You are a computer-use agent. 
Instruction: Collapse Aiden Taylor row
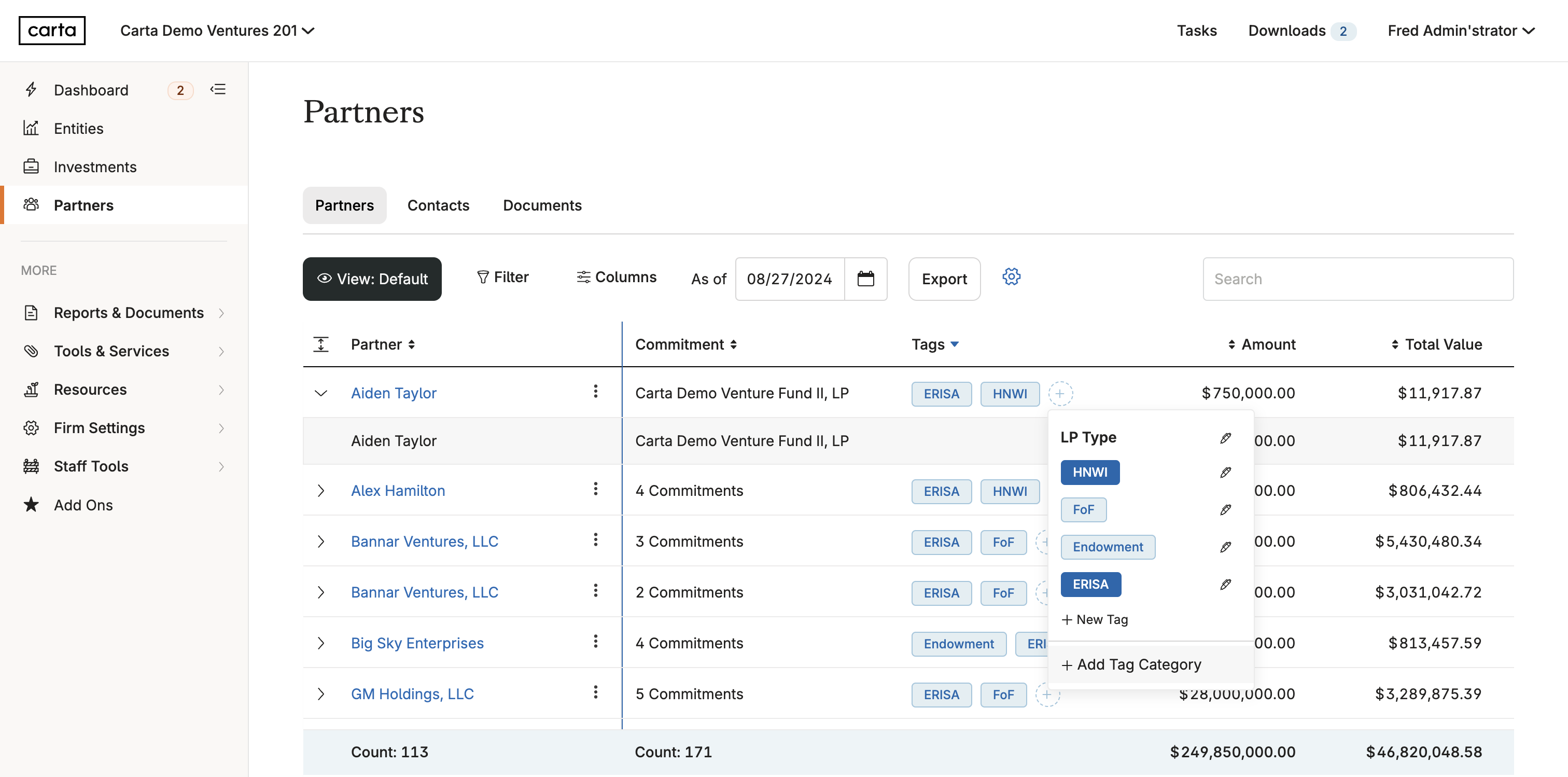[x=321, y=393]
